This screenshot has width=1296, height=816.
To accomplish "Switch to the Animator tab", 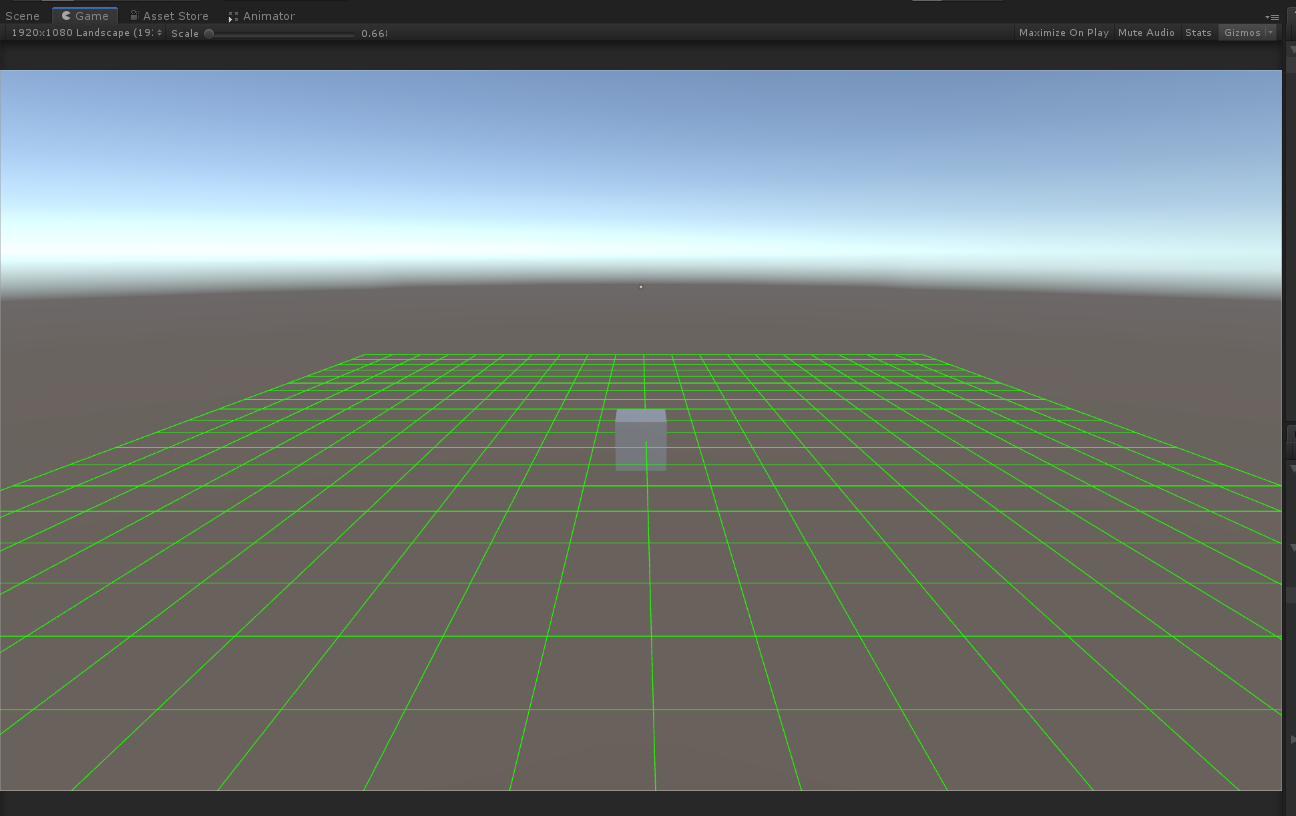I will click(261, 16).
